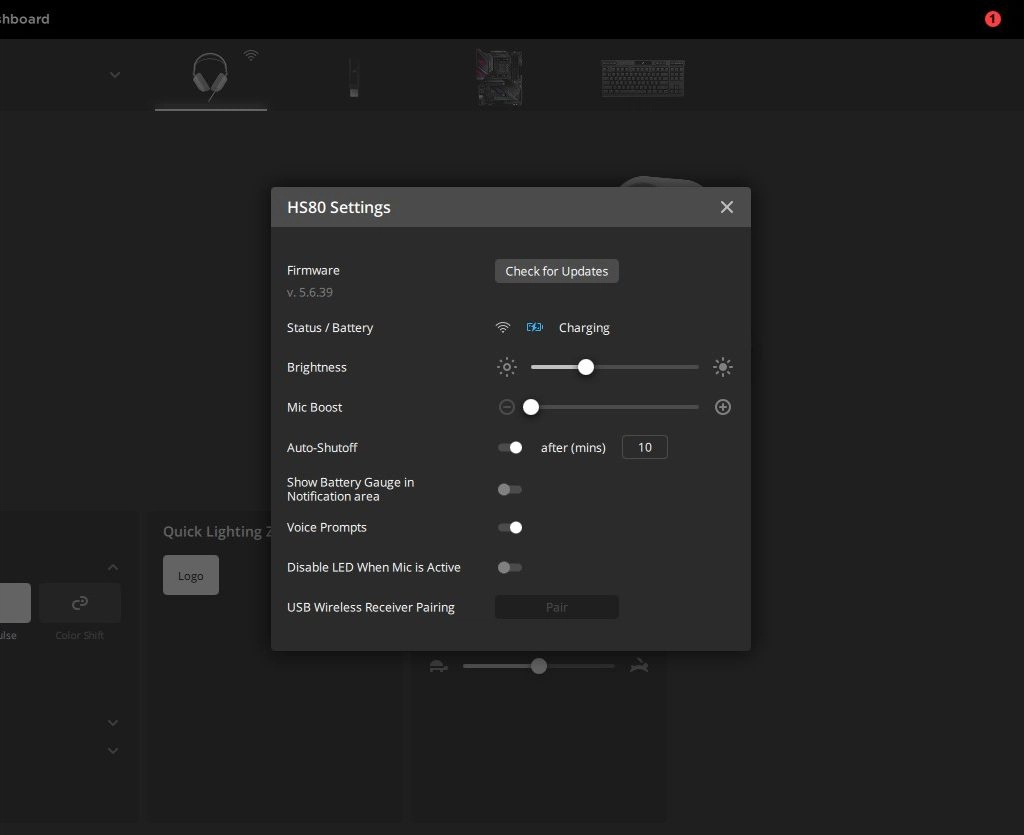Click the Color Shift lighting effect icon
Image resolution: width=1024 pixels, height=835 pixels.
pos(80,603)
